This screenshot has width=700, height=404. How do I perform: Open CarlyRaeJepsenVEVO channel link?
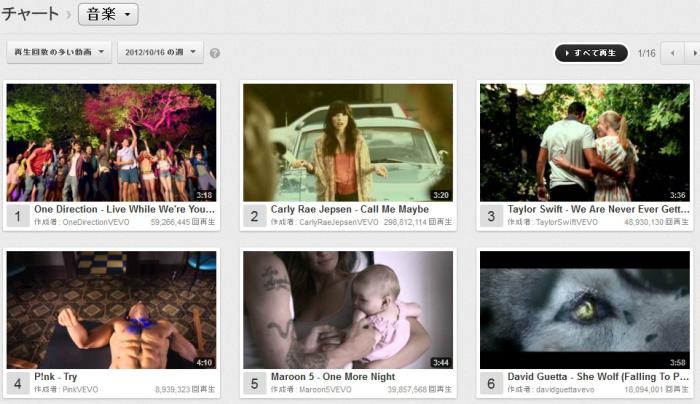tap(338, 222)
